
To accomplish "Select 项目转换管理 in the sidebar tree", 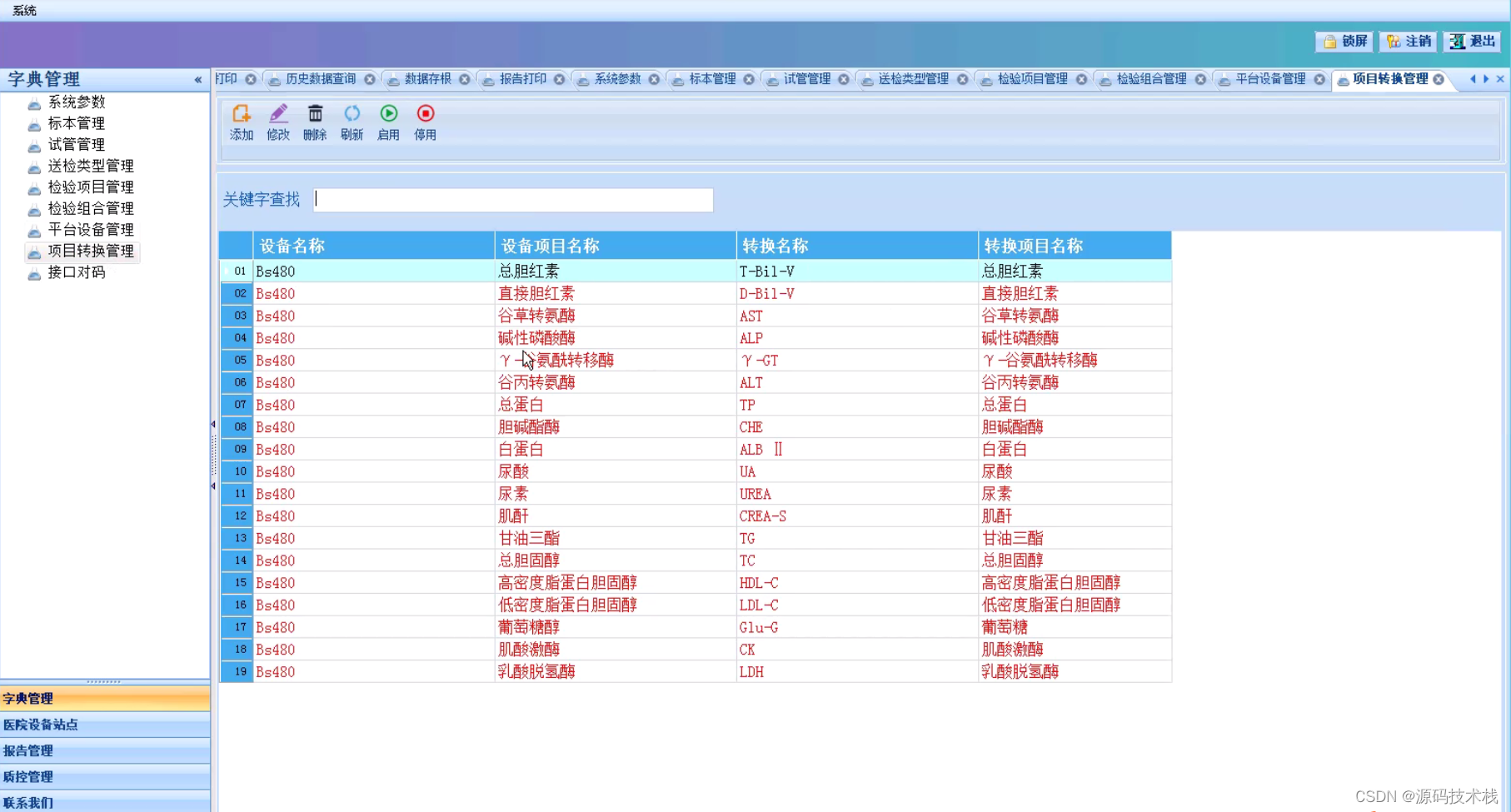I will coord(91,251).
